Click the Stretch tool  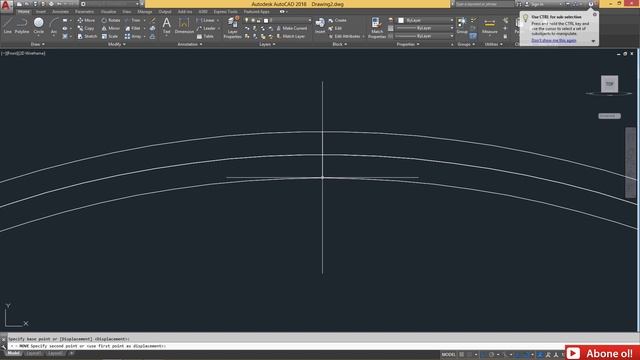[87, 36]
